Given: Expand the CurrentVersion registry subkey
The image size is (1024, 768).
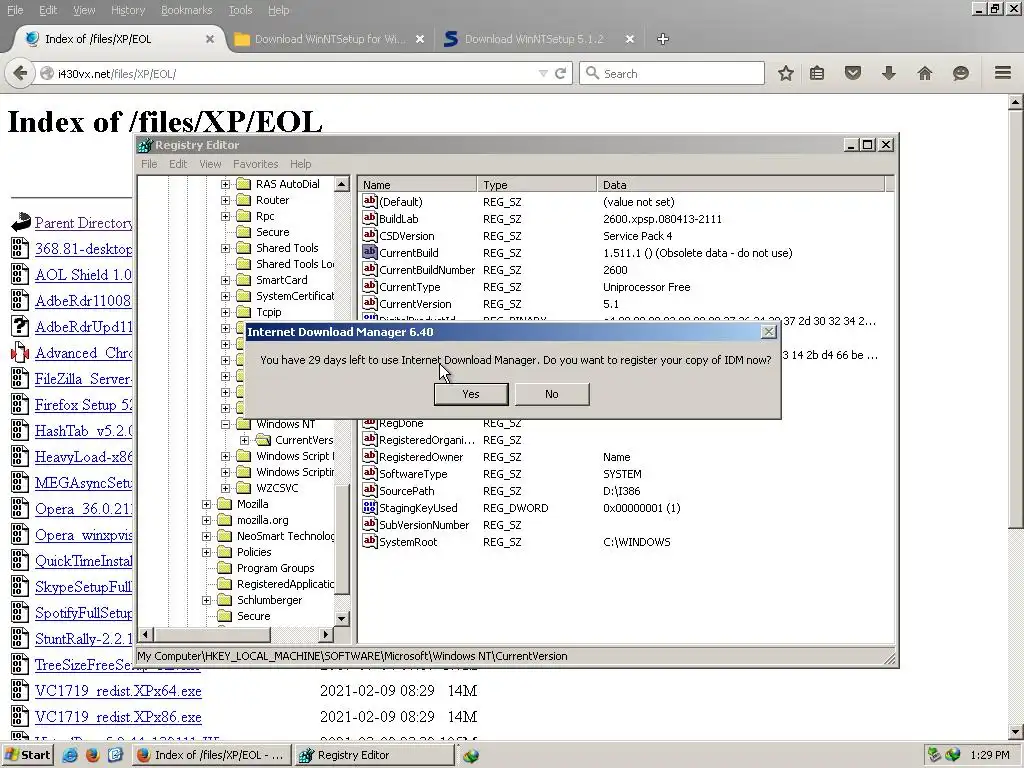Looking at the screenshot, I should (x=245, y=440).
